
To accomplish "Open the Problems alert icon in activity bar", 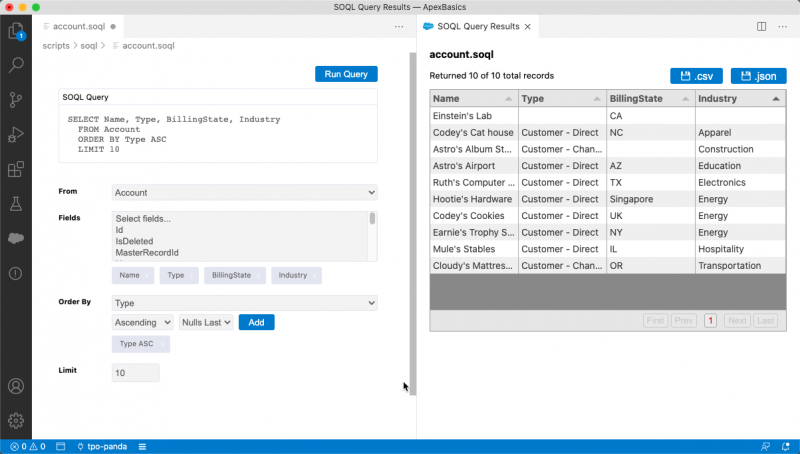I will click(16, 273).
